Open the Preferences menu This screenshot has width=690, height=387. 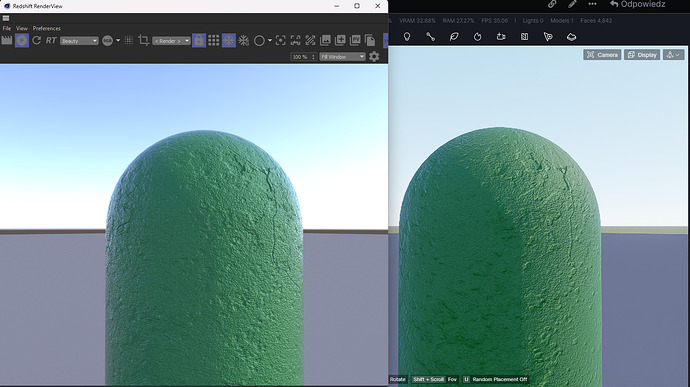tap(47, 28)
